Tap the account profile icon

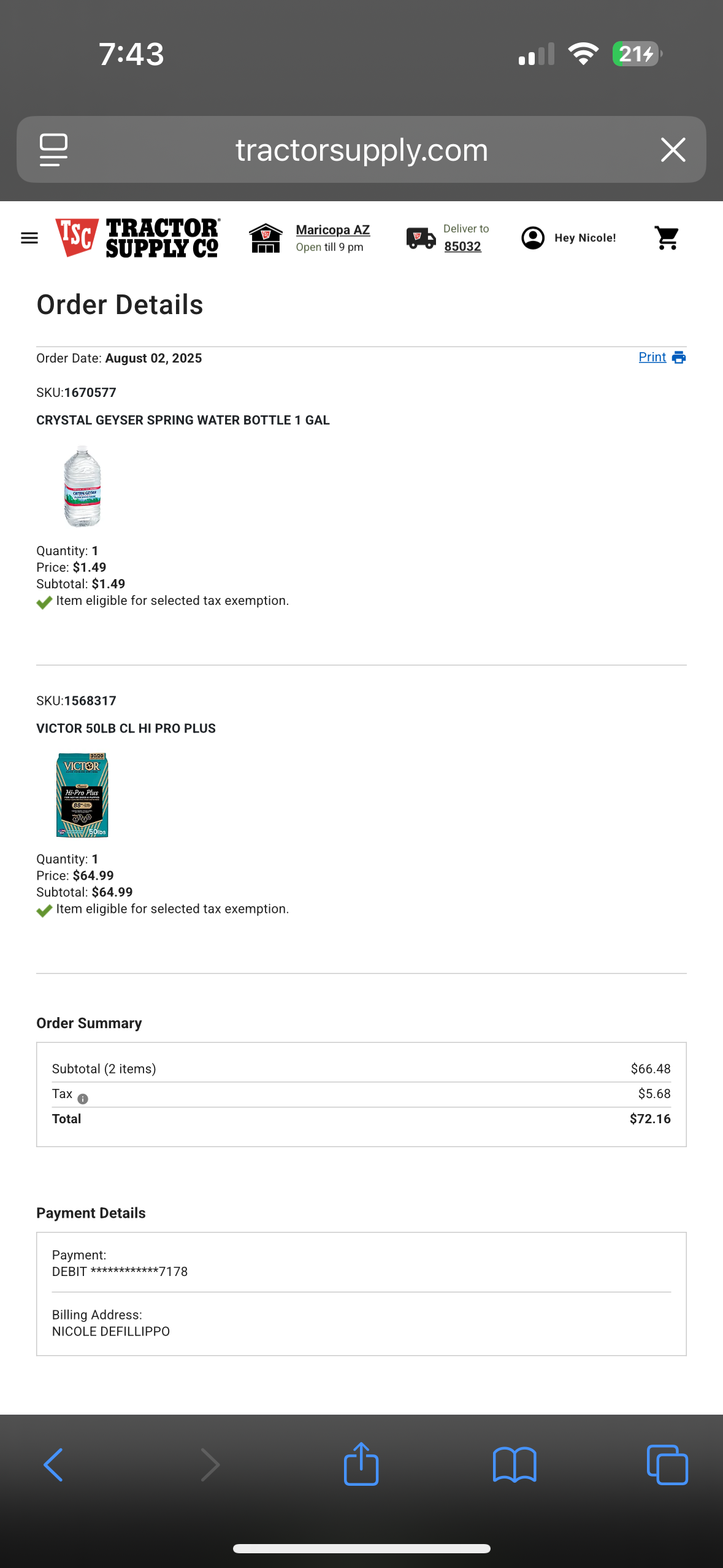tap(532, 238)
